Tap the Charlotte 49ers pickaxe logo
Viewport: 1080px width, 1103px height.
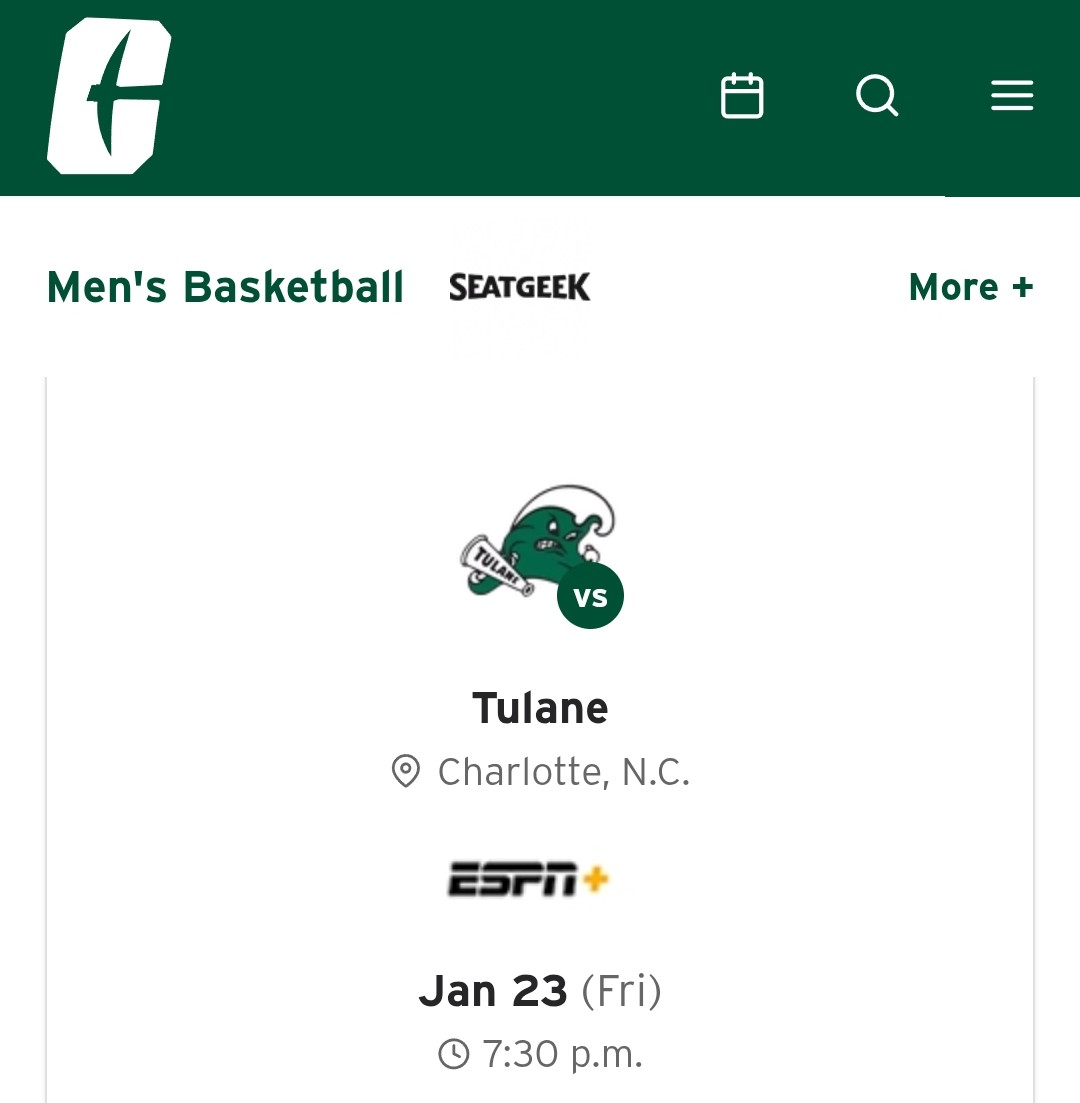pyautogui.click(x=108, y=96)
